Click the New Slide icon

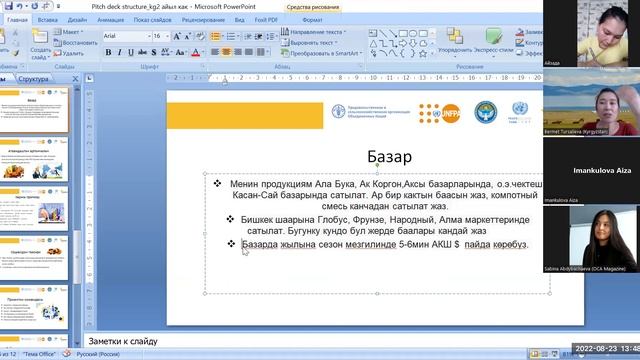pyautogui.click(x=40, y=37)
